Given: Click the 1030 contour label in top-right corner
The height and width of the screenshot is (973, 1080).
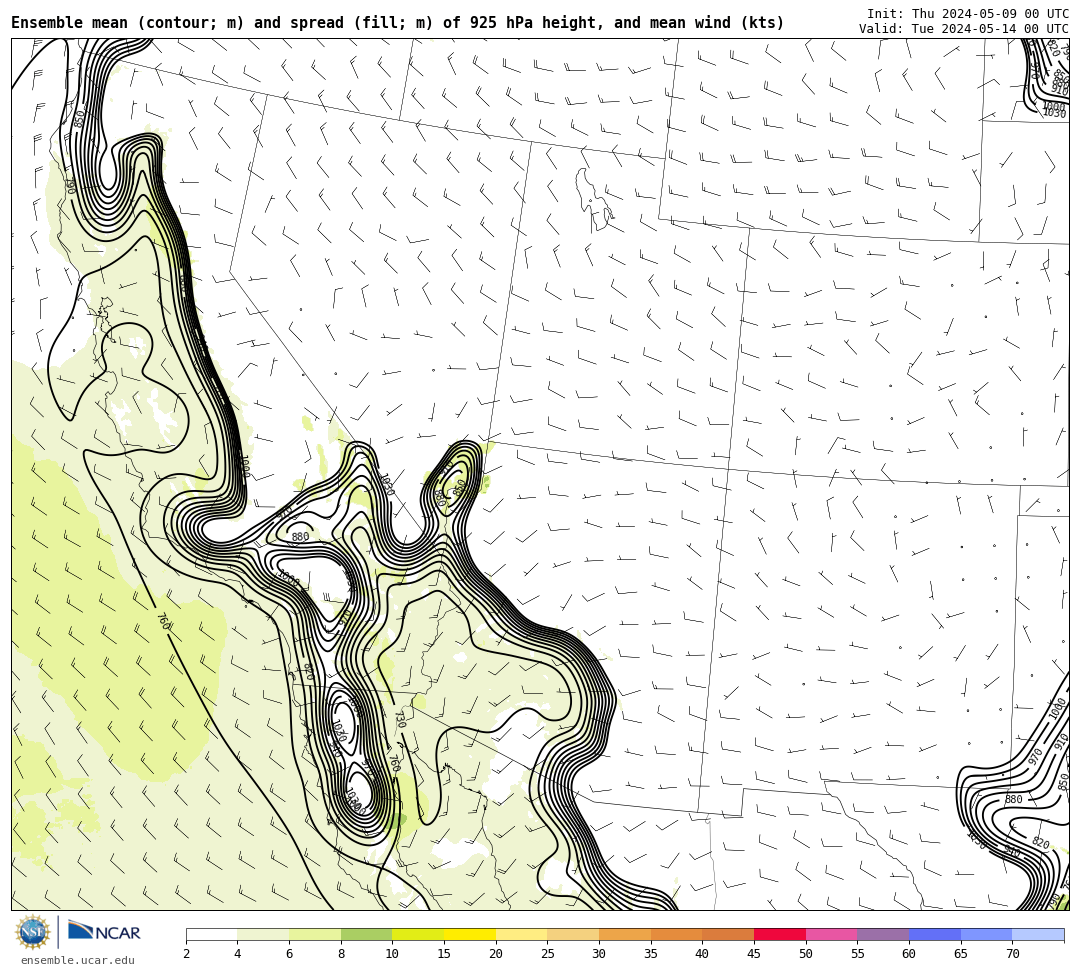Looking at the screenshot, I should [1055, 113].
